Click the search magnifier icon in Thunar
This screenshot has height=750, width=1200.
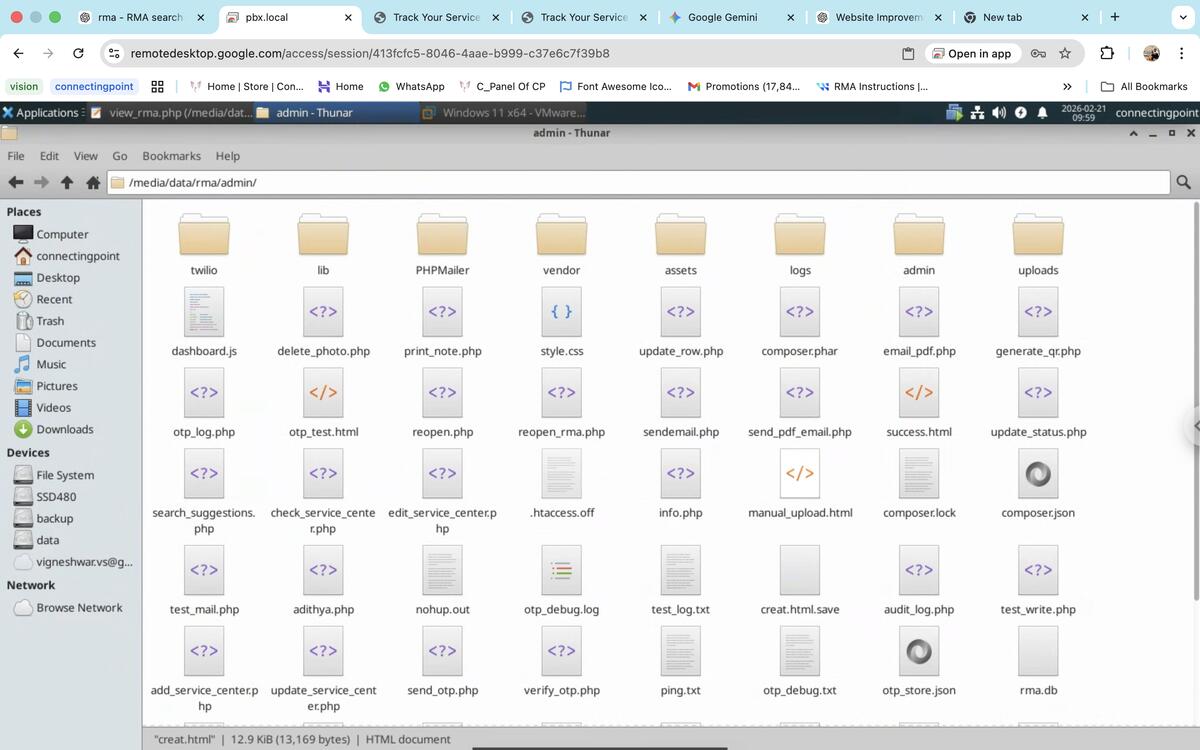click(x=1184, y=182)
